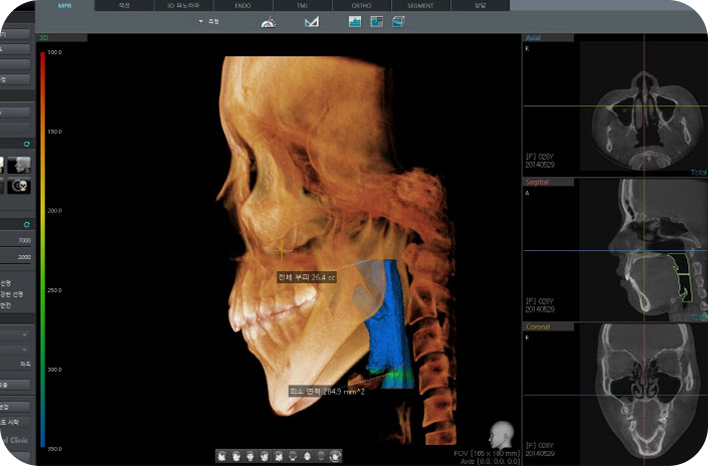The width and height of the screenshot is (708, 466).
Task: Click the 3D view label
Action: point(44,37)
